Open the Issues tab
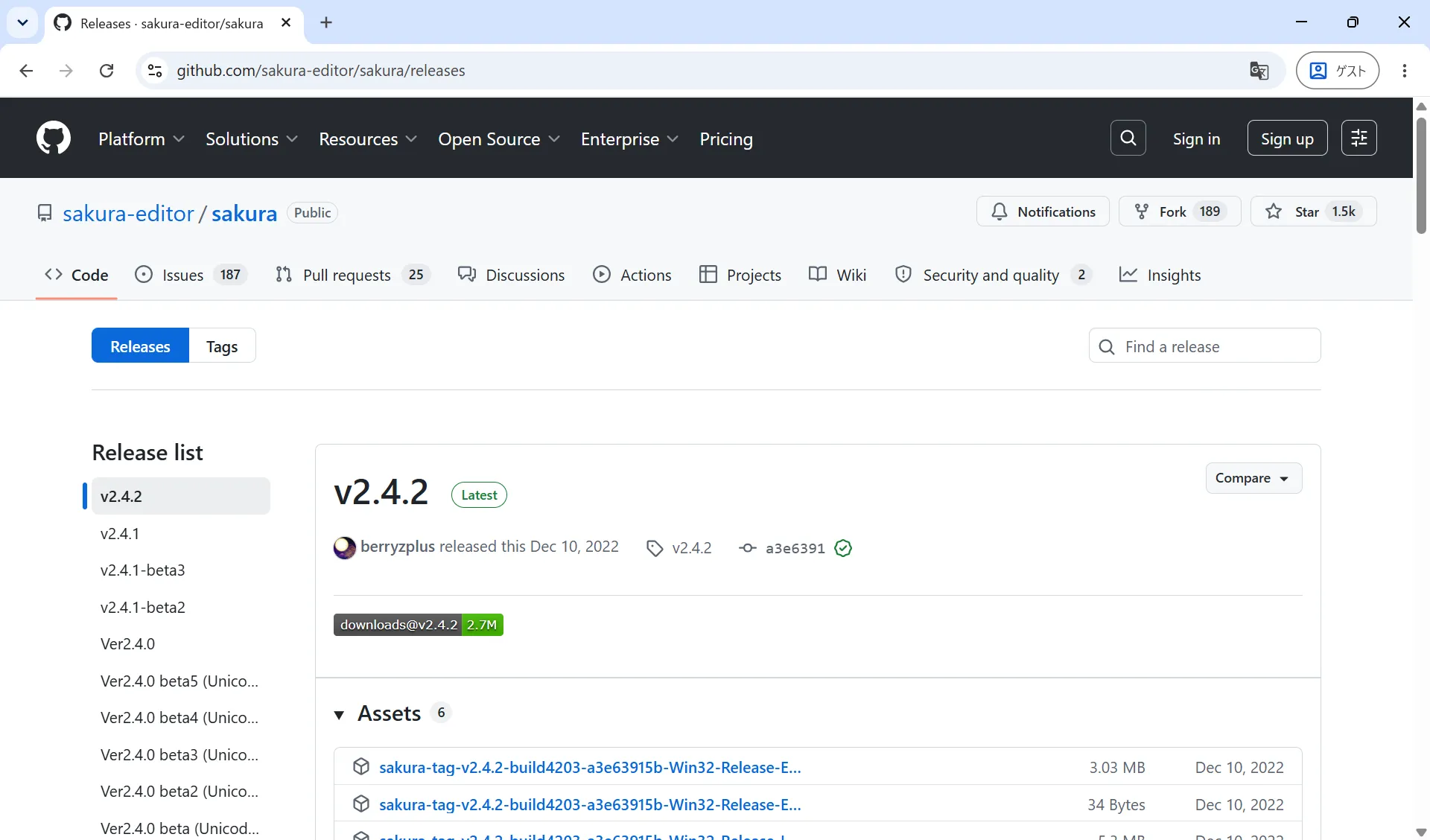This screenshot has width=1430, height=840. pos(191,276)
